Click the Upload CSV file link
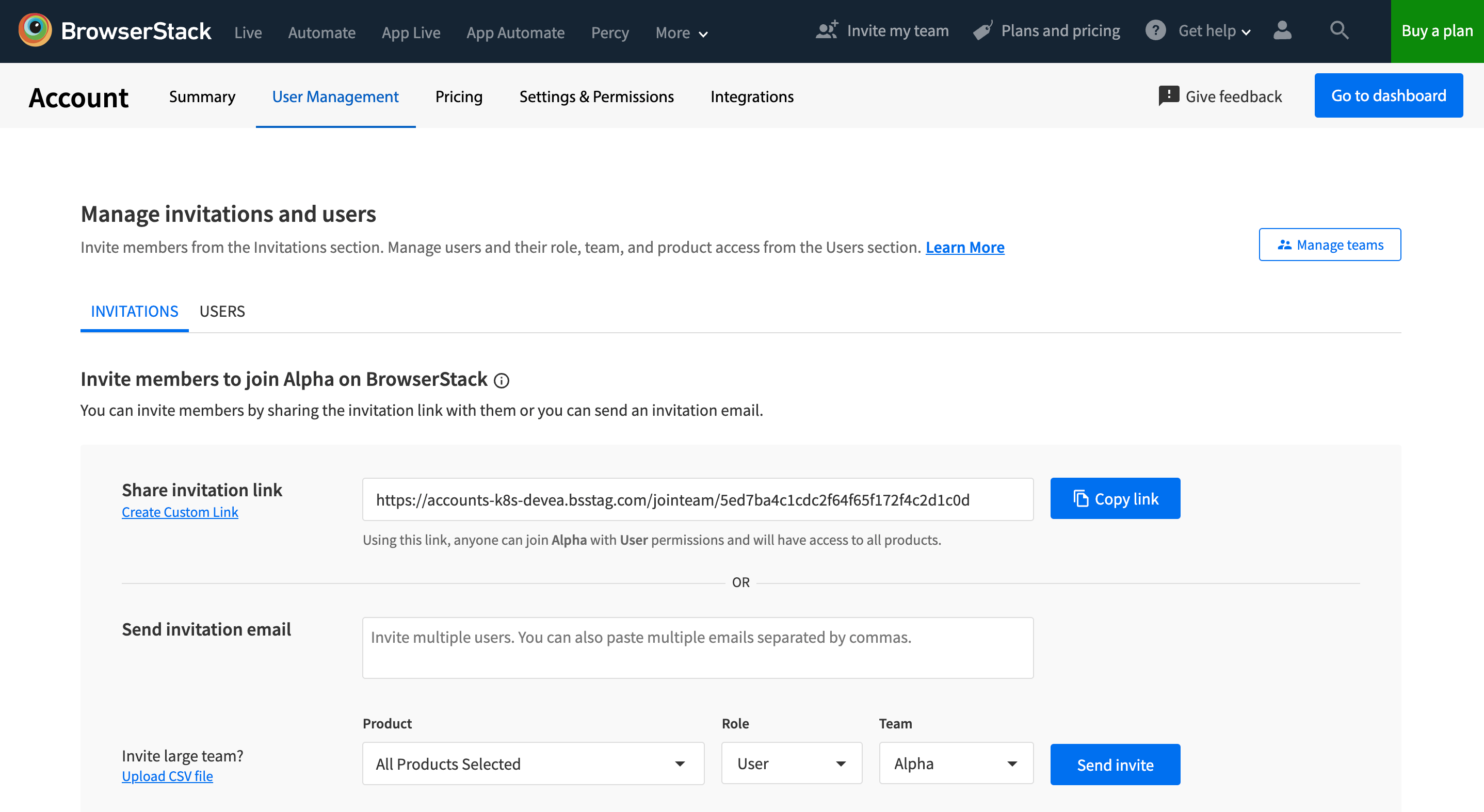1484x812 pixels. click(167, 776)
